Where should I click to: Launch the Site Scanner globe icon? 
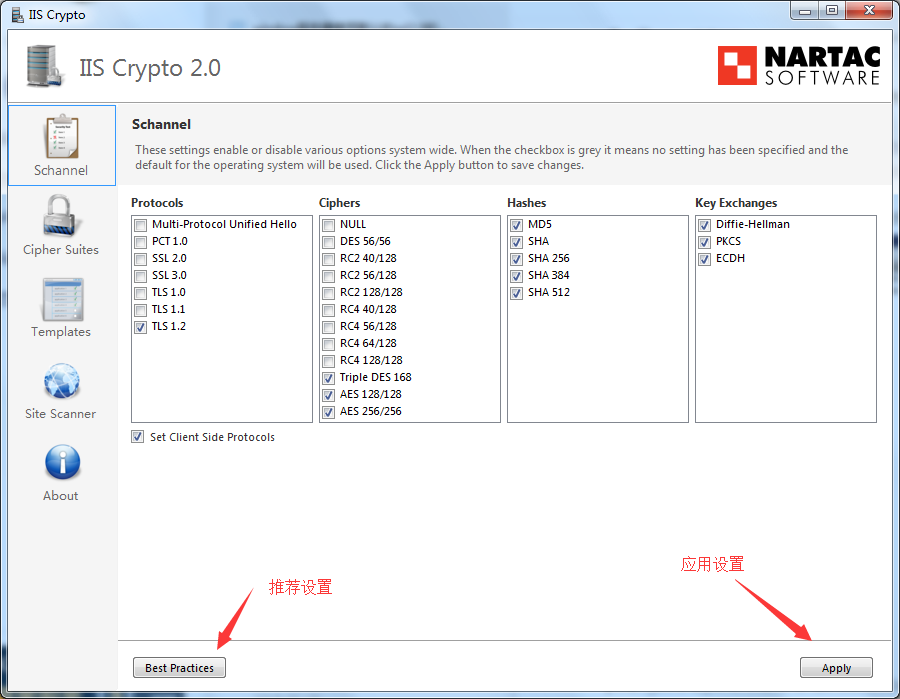[x=62, y=381]
